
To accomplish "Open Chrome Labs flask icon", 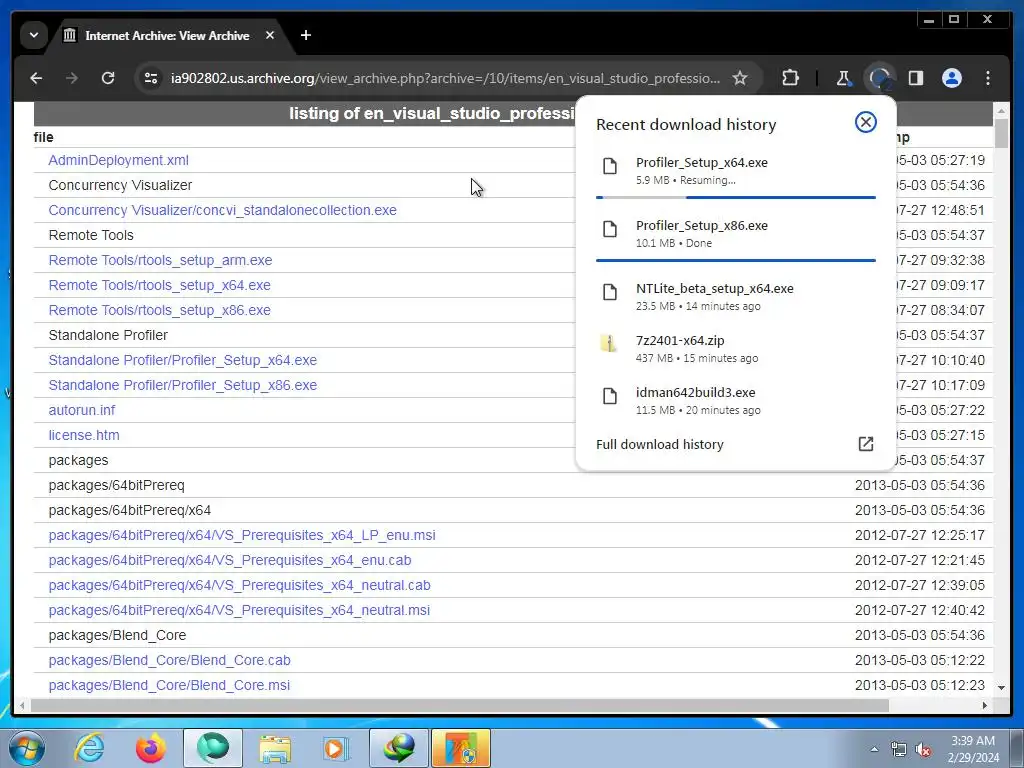I will click(843, 78).
